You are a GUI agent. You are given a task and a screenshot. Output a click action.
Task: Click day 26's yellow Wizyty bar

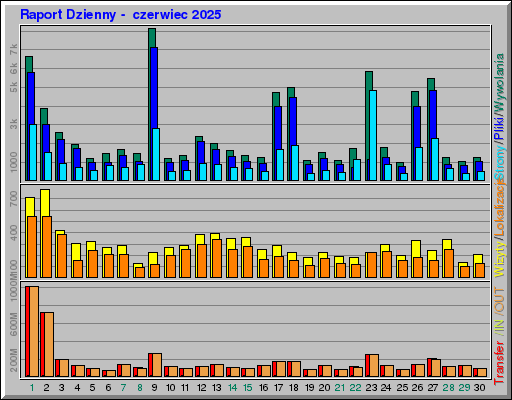click(416, 249)
